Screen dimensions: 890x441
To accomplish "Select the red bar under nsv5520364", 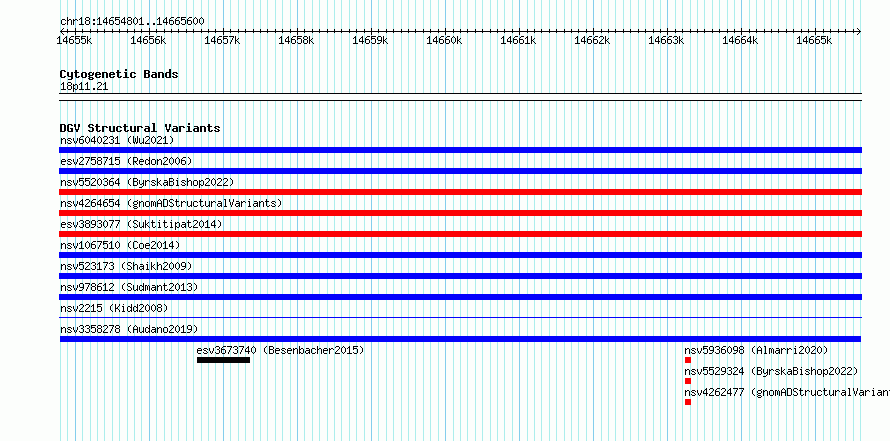I will coord(460,192).
